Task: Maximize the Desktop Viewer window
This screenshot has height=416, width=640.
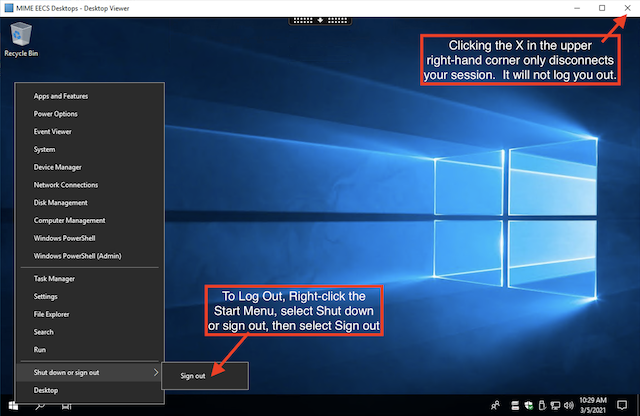Action: (601, 7)
